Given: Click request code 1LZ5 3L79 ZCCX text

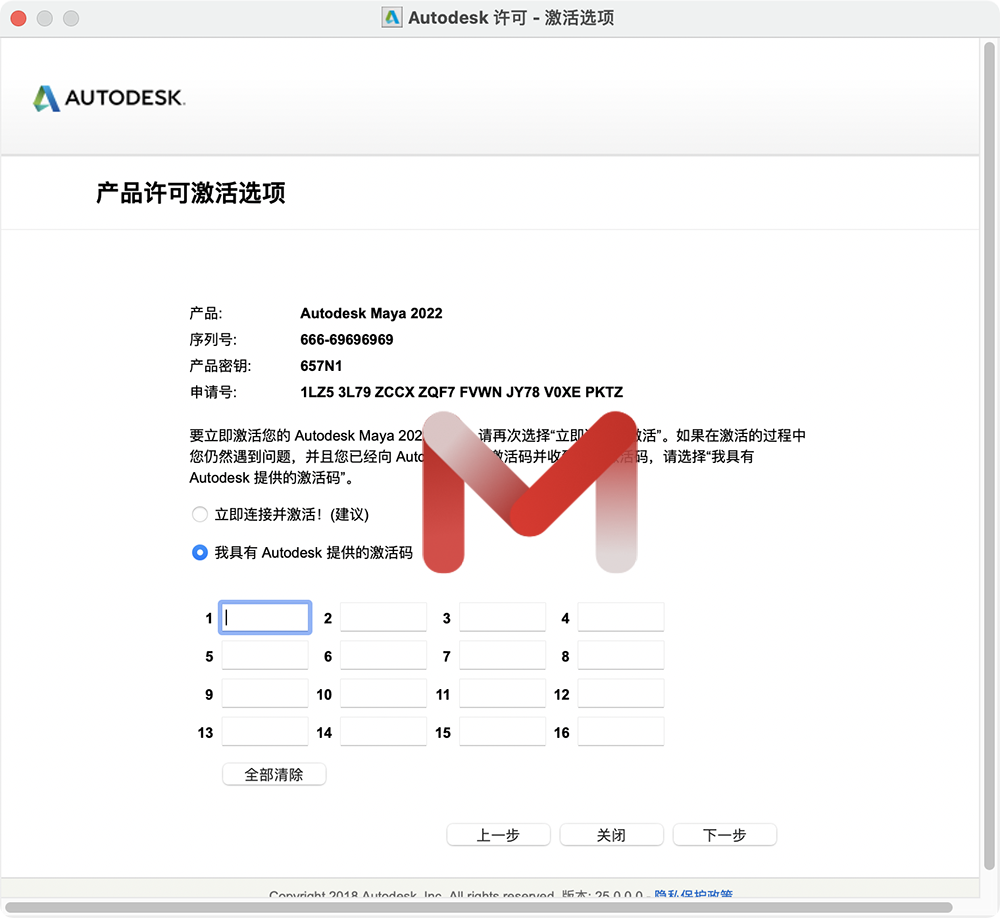Looking at the screenshot, I should 462,392.
